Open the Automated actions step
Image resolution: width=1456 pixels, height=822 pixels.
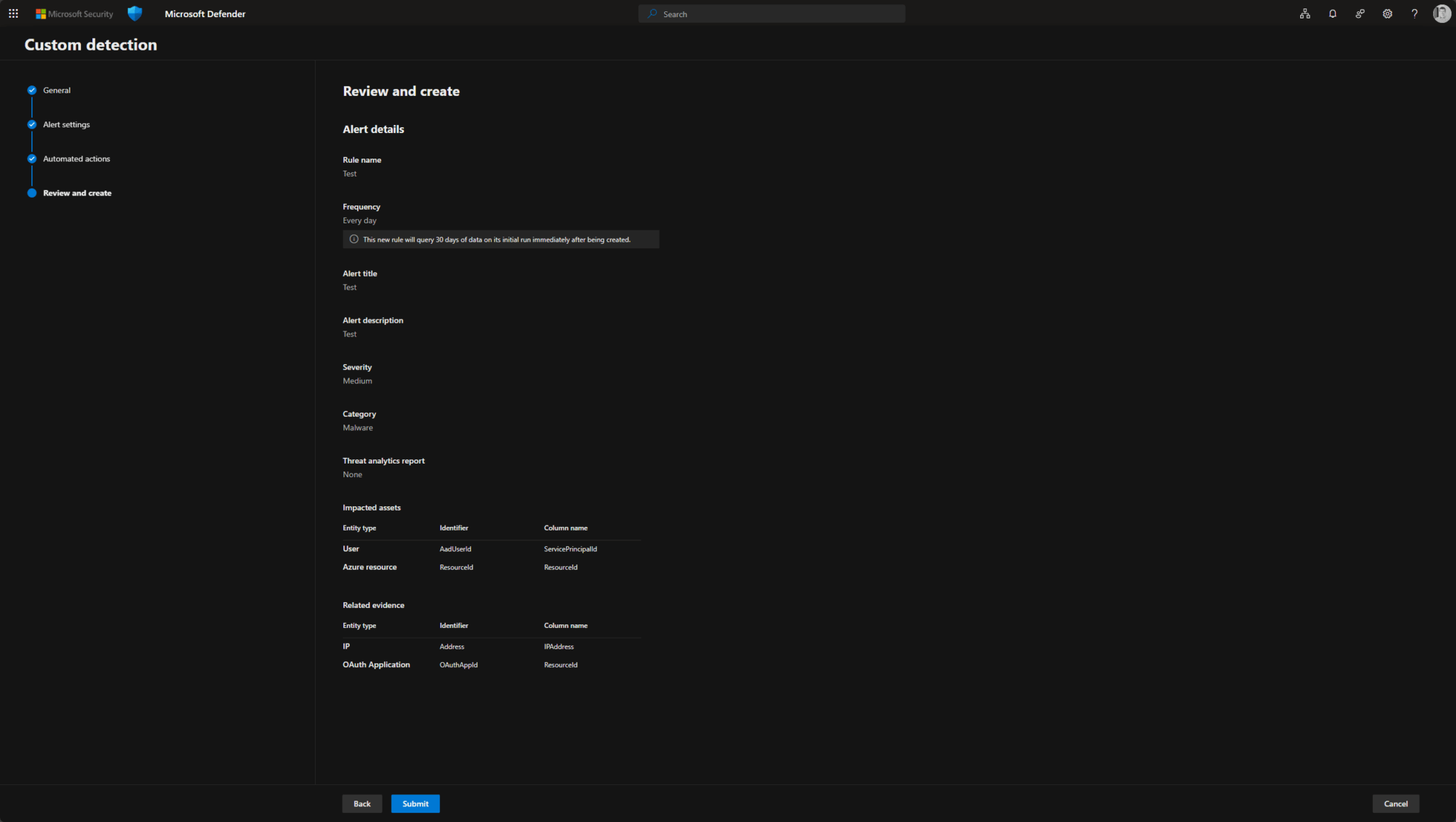[76, 159]
